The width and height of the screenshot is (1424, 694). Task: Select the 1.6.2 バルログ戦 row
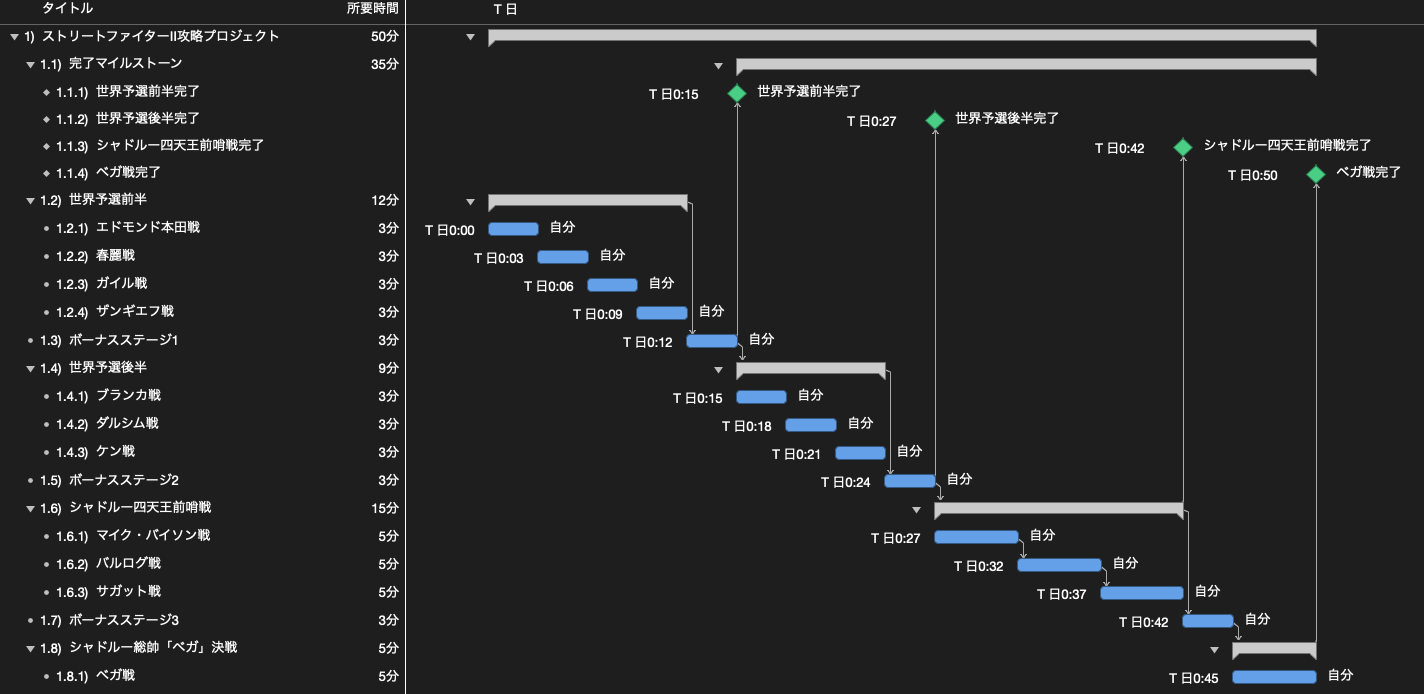coord(202,564)
